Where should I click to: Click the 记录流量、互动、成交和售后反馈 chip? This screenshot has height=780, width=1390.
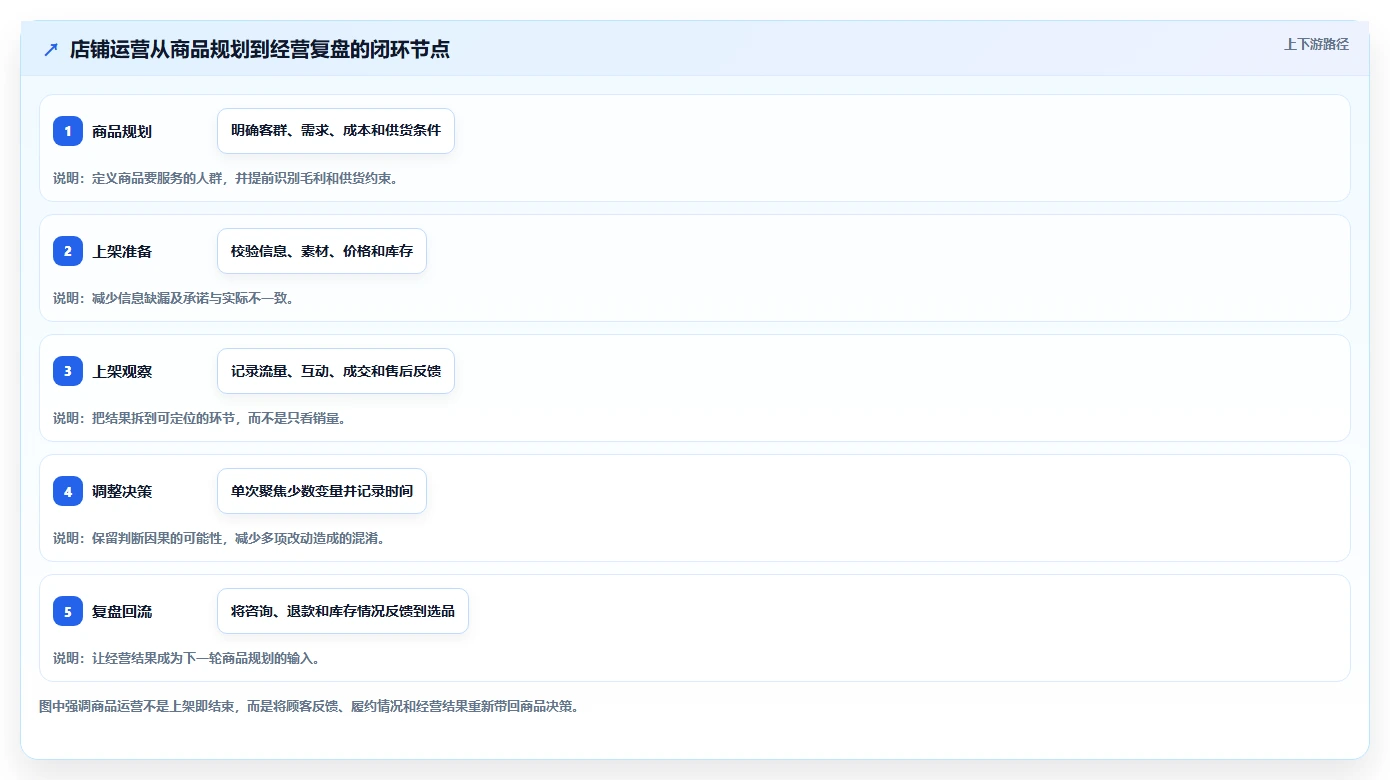336,371
